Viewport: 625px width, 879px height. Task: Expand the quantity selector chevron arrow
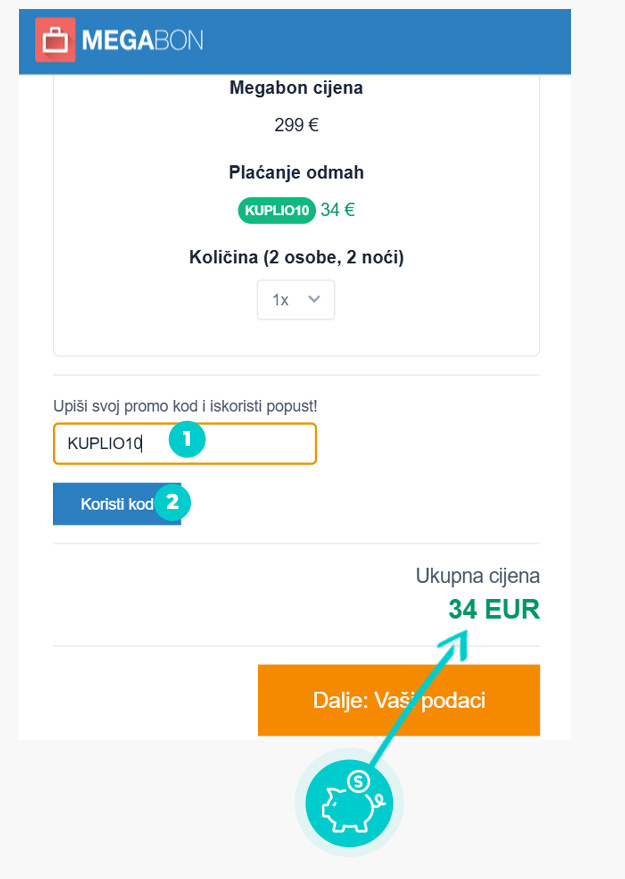click(x=314, y=299)
